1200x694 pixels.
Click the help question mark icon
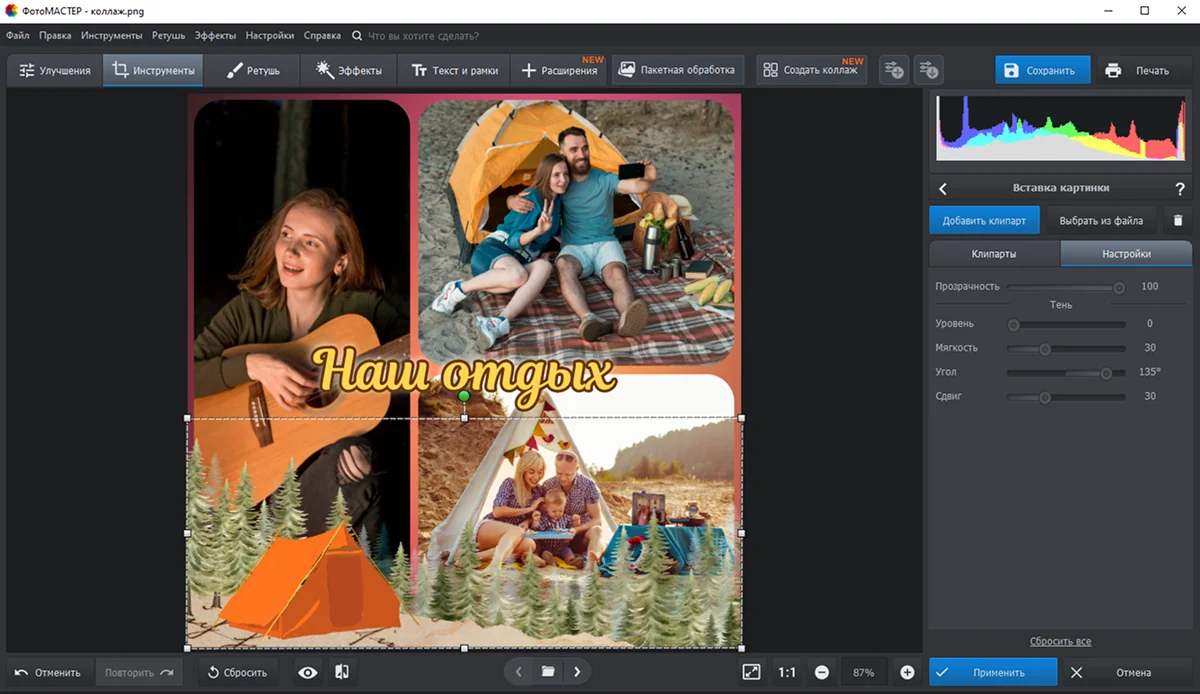1180,188
